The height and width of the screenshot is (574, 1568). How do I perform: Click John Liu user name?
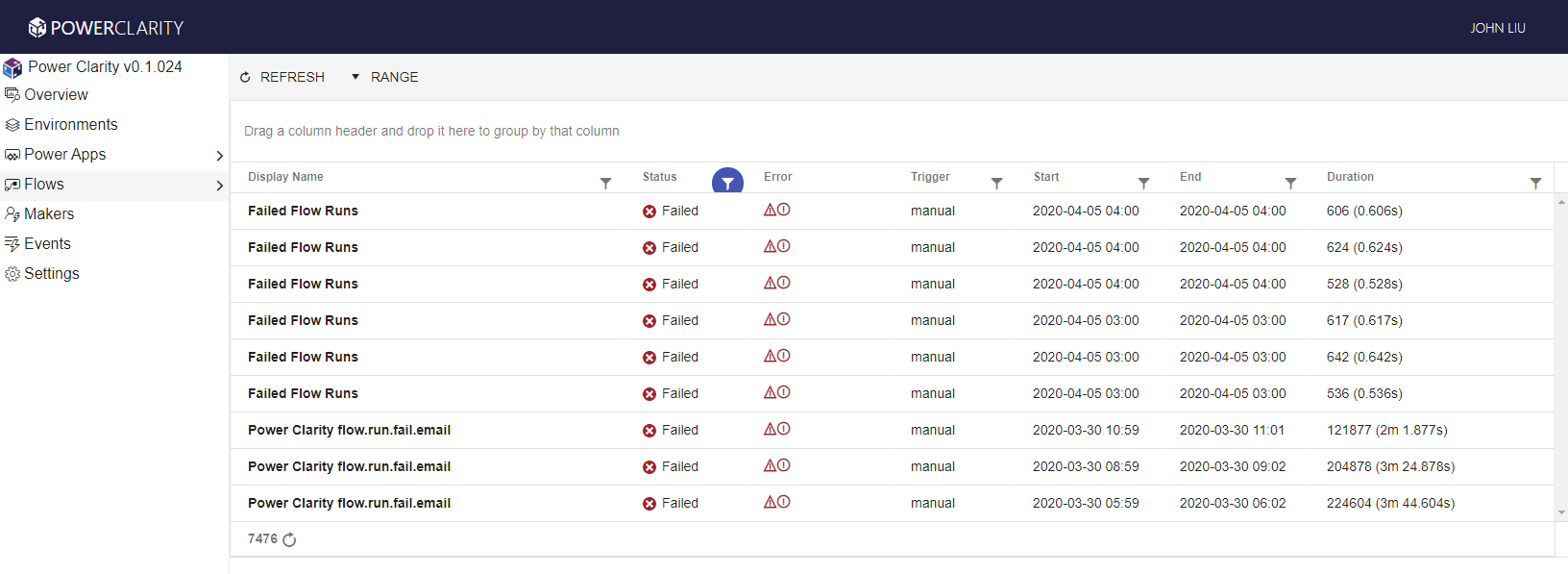[1497, 28]
